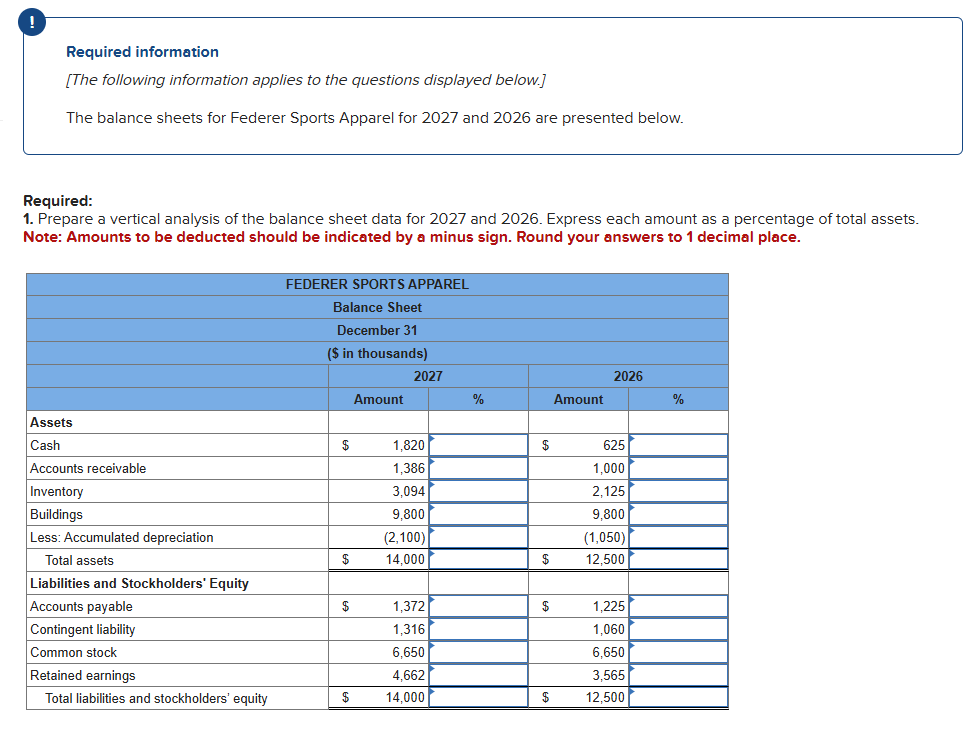Click the 2027 Accounts payable amount 1,372
Viewport: 978px width, 733px height.
click(x=409, y=606)
